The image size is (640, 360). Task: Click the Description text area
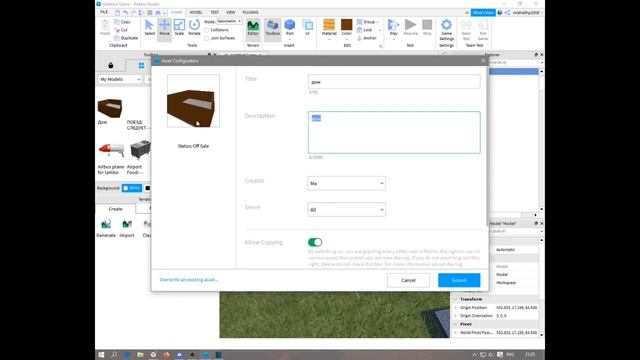[394, 132]
